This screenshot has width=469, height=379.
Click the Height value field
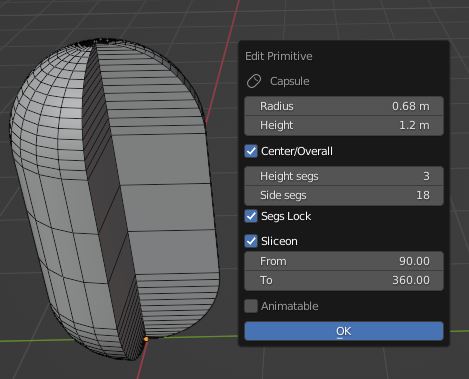[x=344, y=126]
